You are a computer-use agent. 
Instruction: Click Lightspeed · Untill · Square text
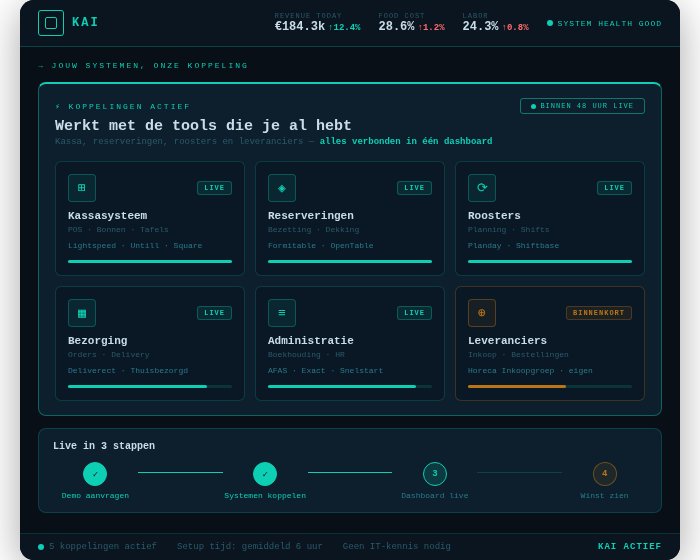coord(135,246)
